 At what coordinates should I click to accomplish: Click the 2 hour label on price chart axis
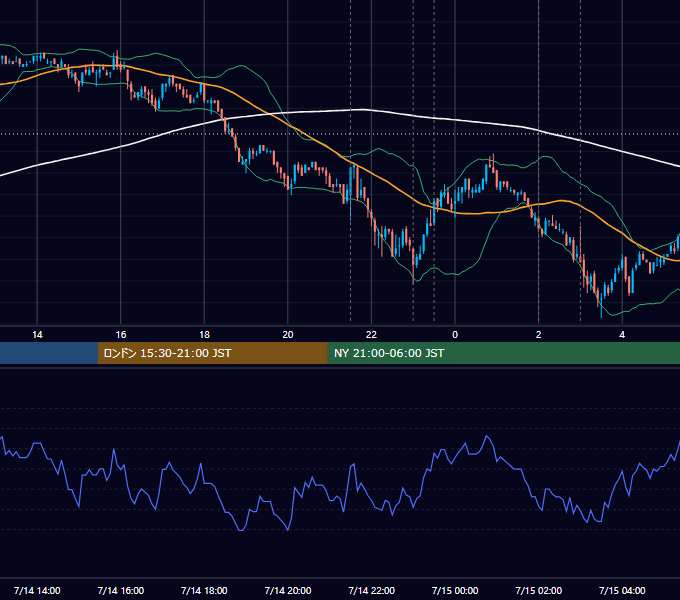tap(539, 335)
